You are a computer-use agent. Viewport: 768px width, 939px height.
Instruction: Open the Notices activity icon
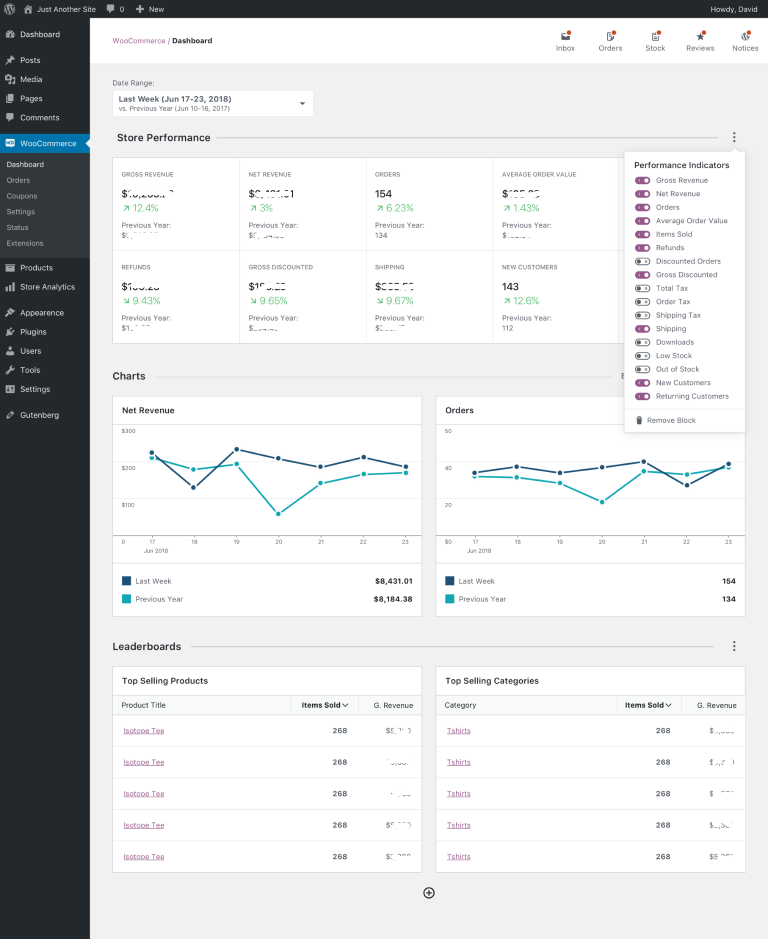[x=745, y=36]
